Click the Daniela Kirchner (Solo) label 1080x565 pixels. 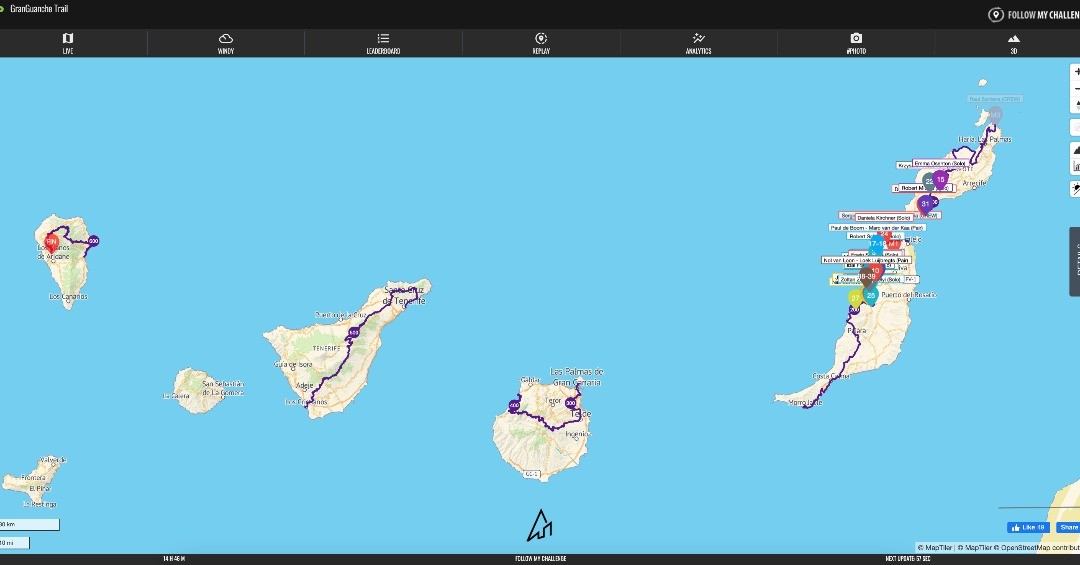click(x=884, y=218)
